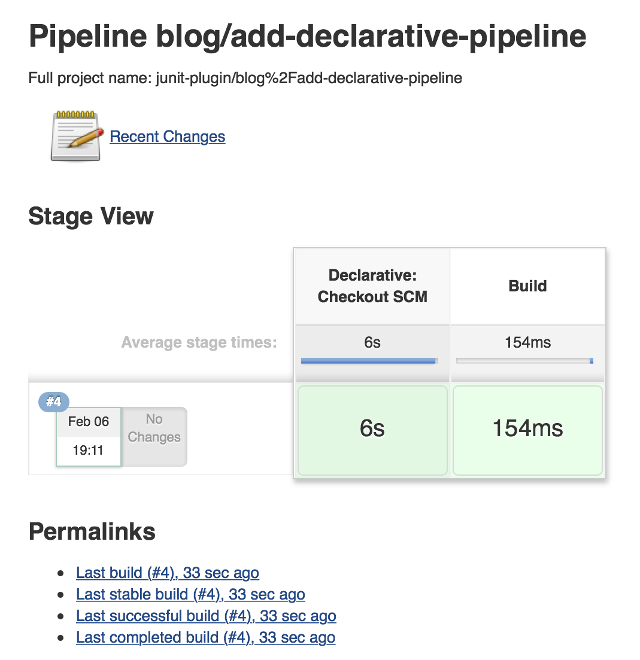Click the Permalinks heading

[x=92, y=531]
